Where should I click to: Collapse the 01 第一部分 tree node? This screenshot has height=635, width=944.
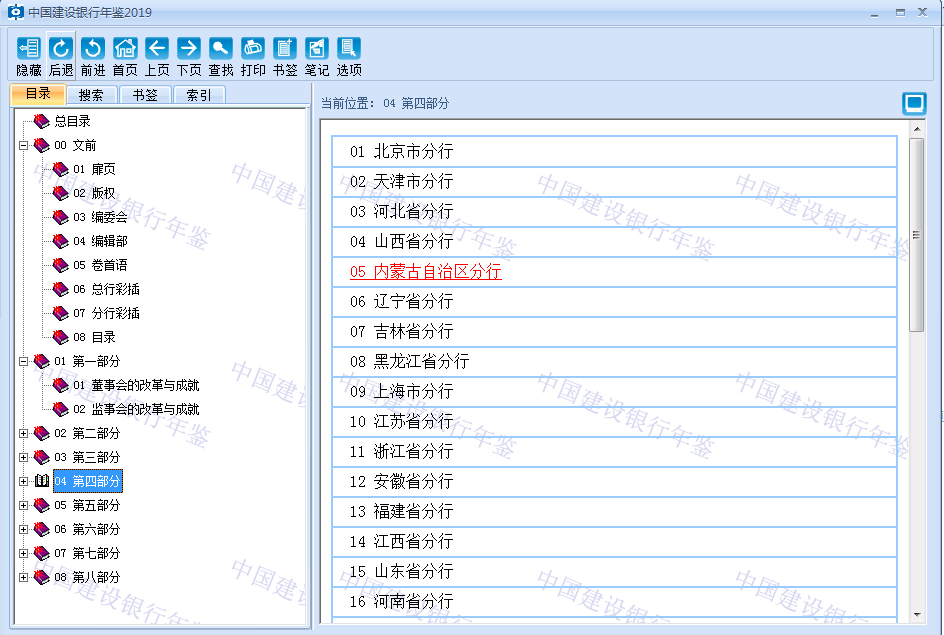coord(23,361)
